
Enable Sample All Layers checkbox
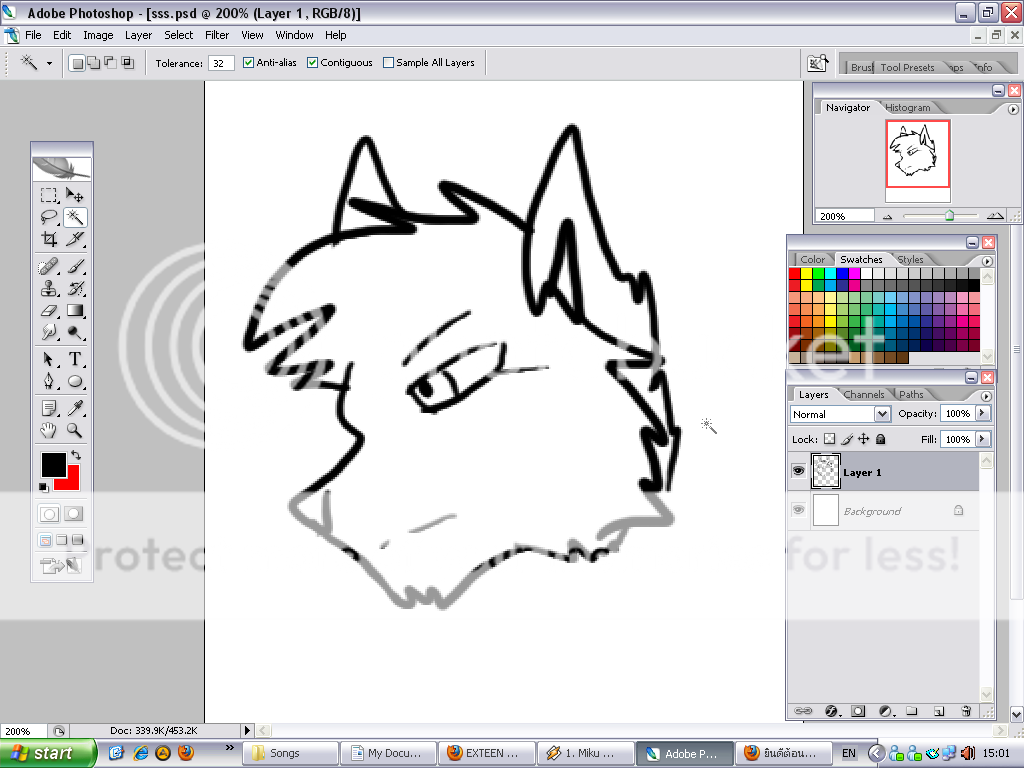click(389, 63)
